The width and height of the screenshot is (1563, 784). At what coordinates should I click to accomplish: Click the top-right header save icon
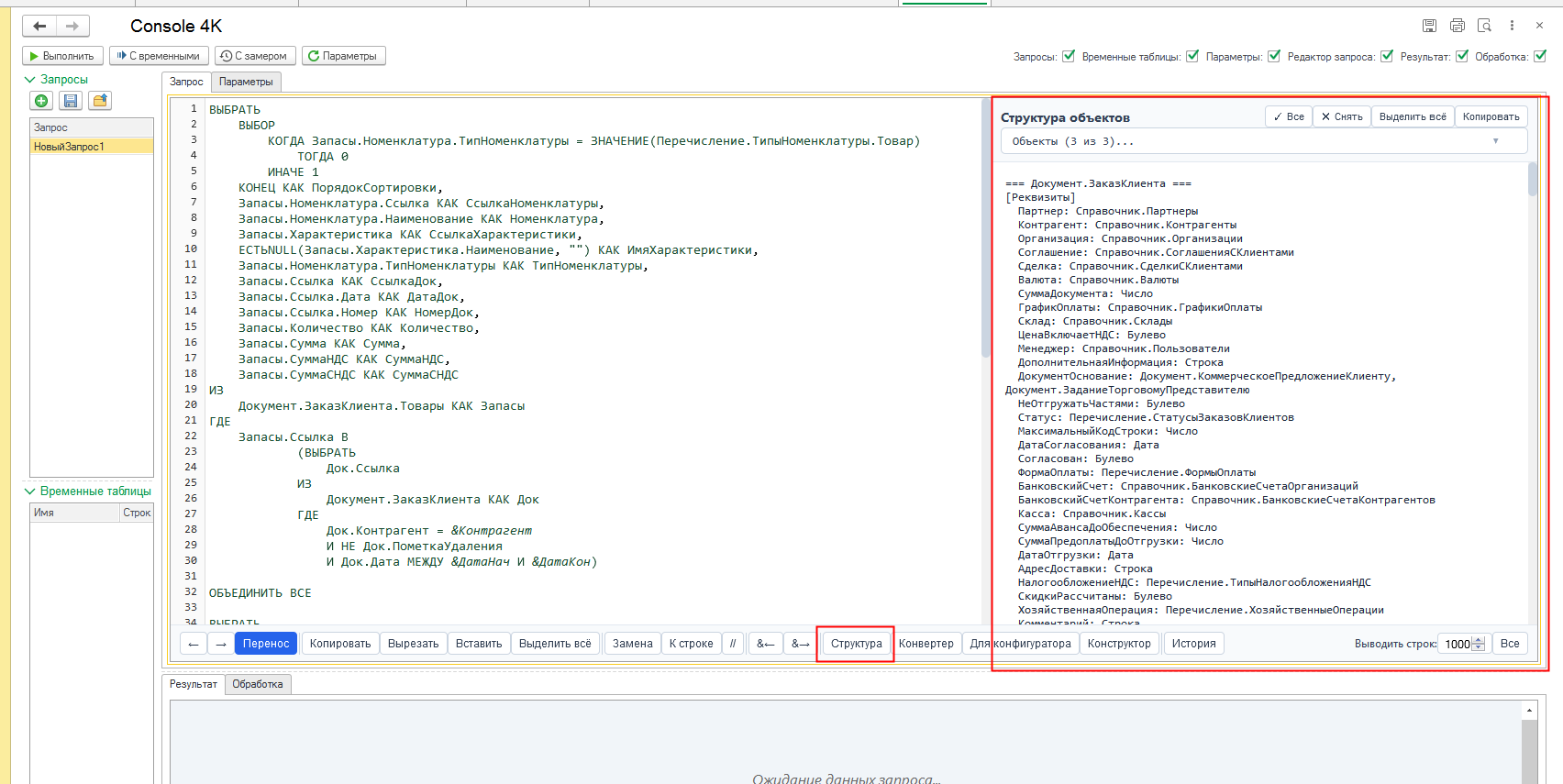pyautogui.click(x=1429, y=26)
